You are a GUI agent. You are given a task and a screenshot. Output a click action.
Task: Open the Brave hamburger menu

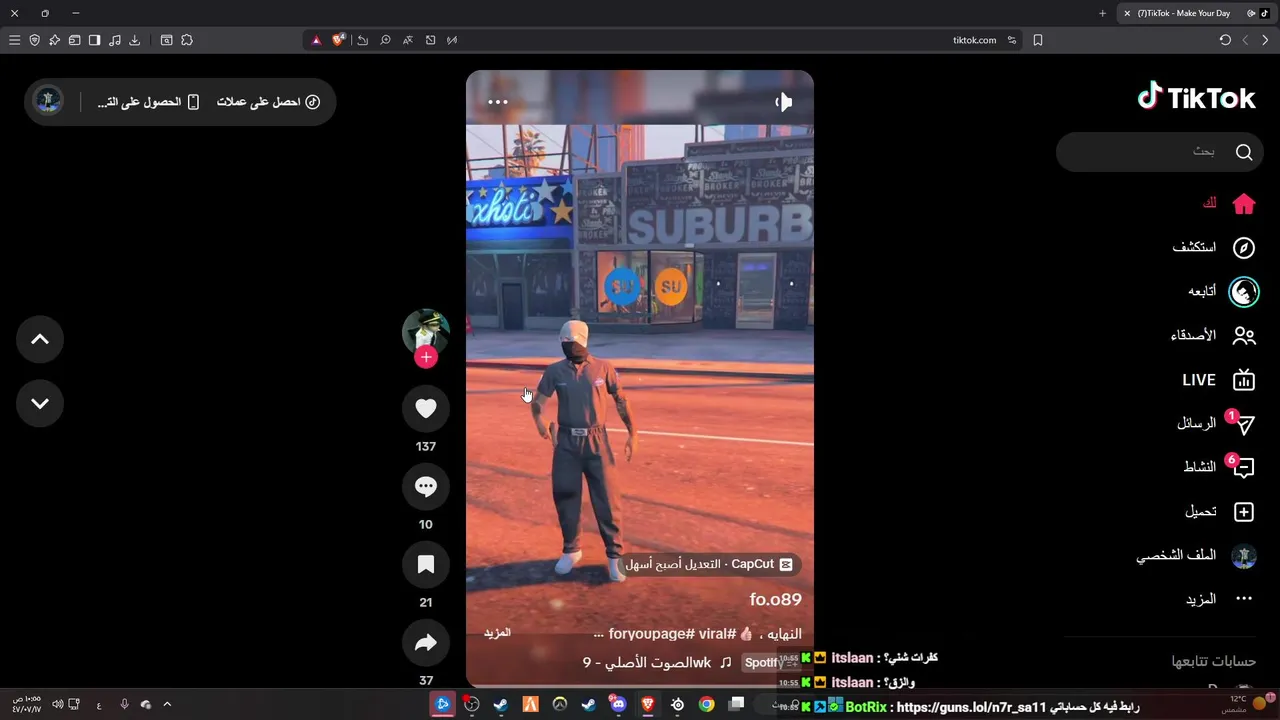click(14, 40)
